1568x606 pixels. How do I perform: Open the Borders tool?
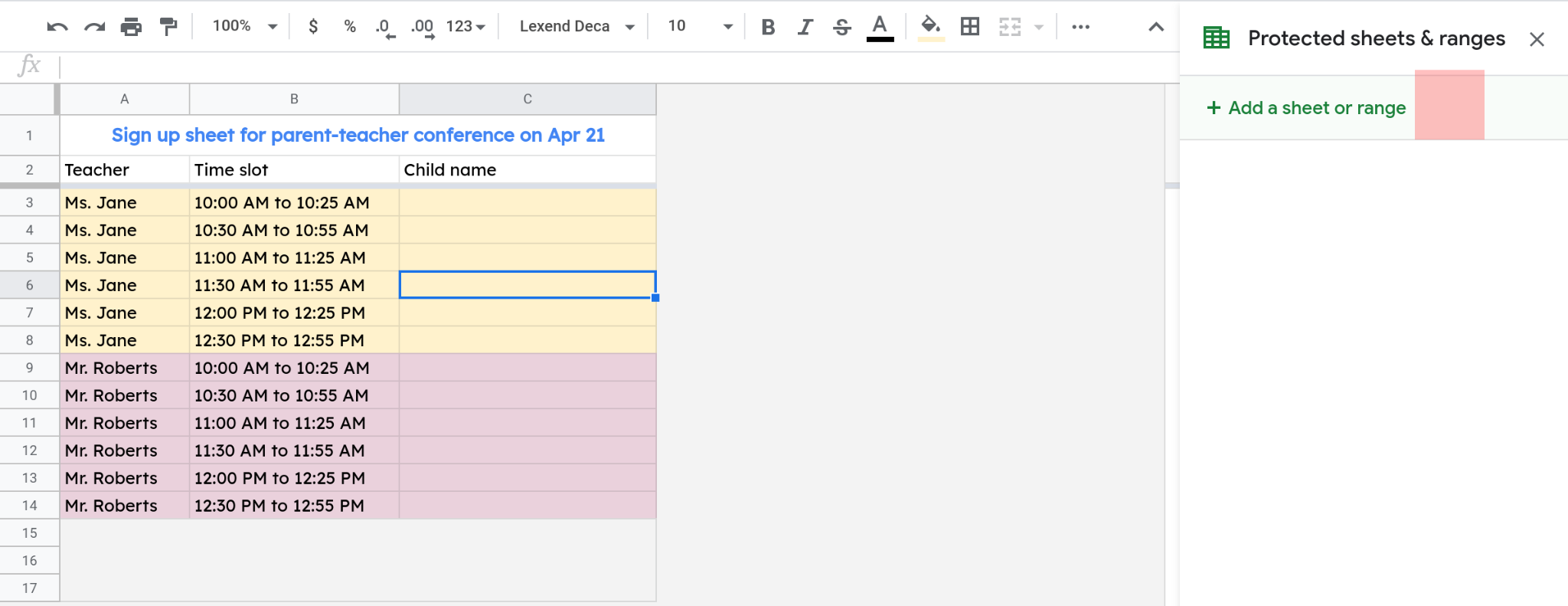970,27
